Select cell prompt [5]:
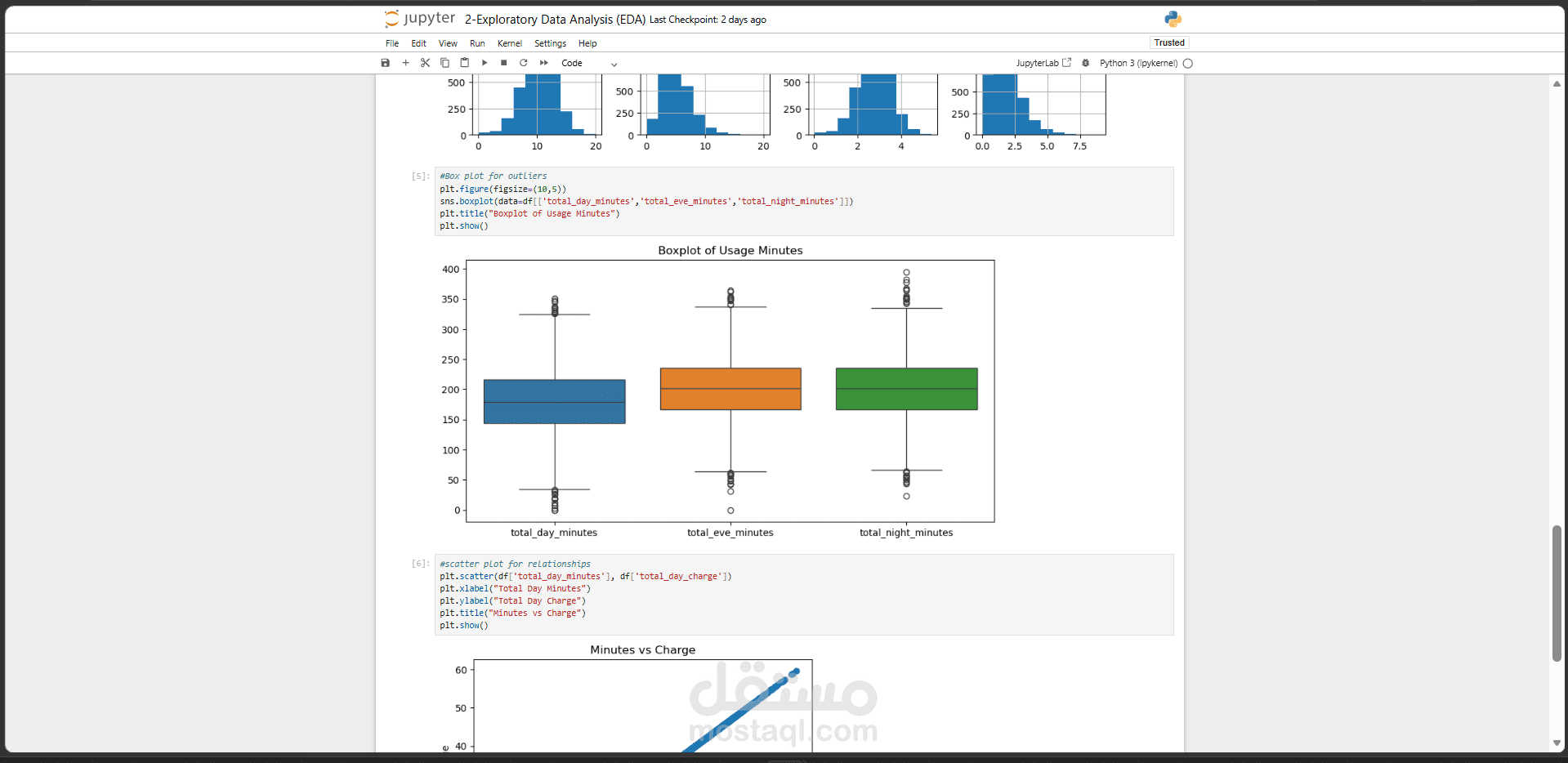1568x763 pixels. (420, 176)
